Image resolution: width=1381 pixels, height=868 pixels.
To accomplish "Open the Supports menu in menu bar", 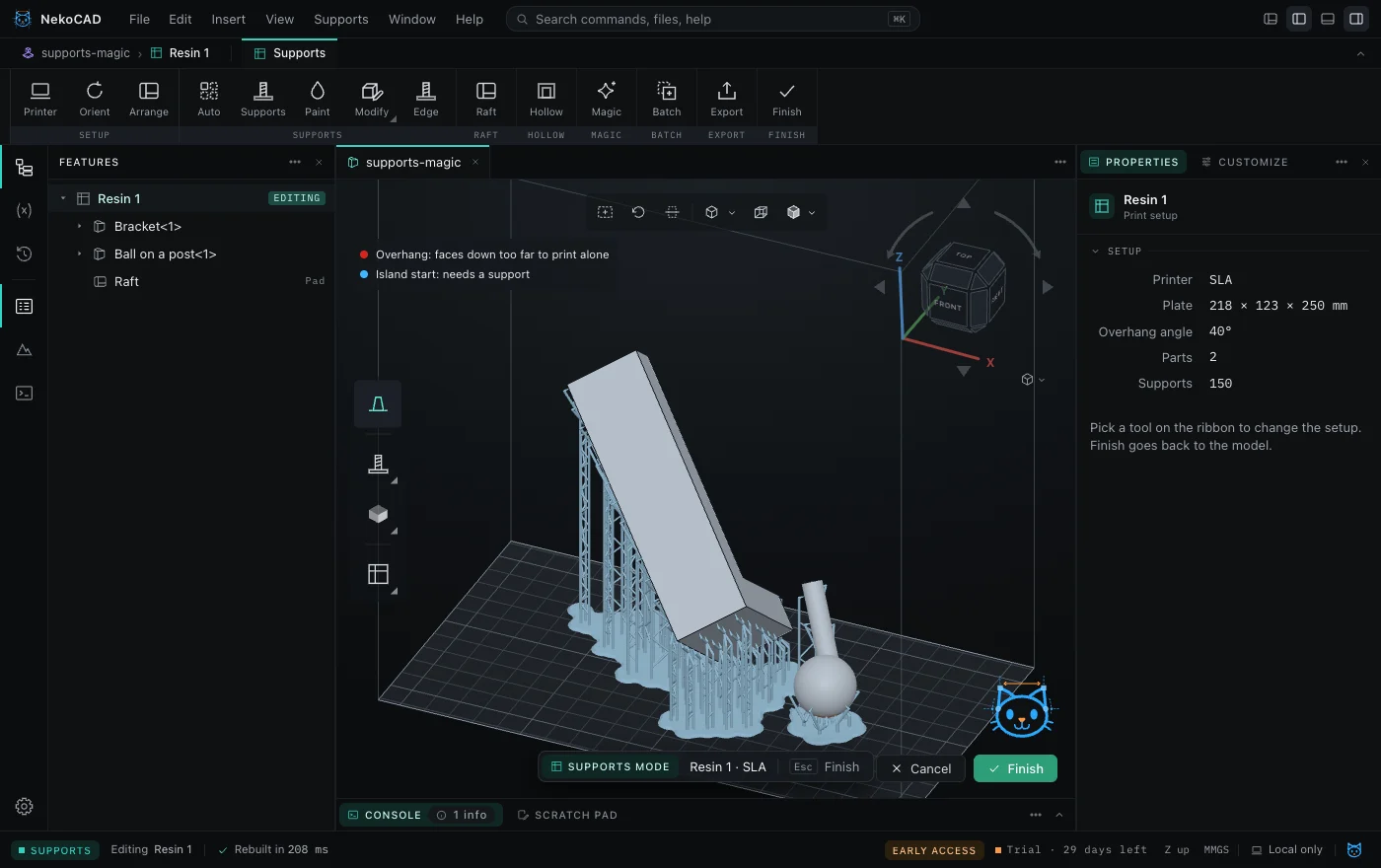I will pos(341,19).
